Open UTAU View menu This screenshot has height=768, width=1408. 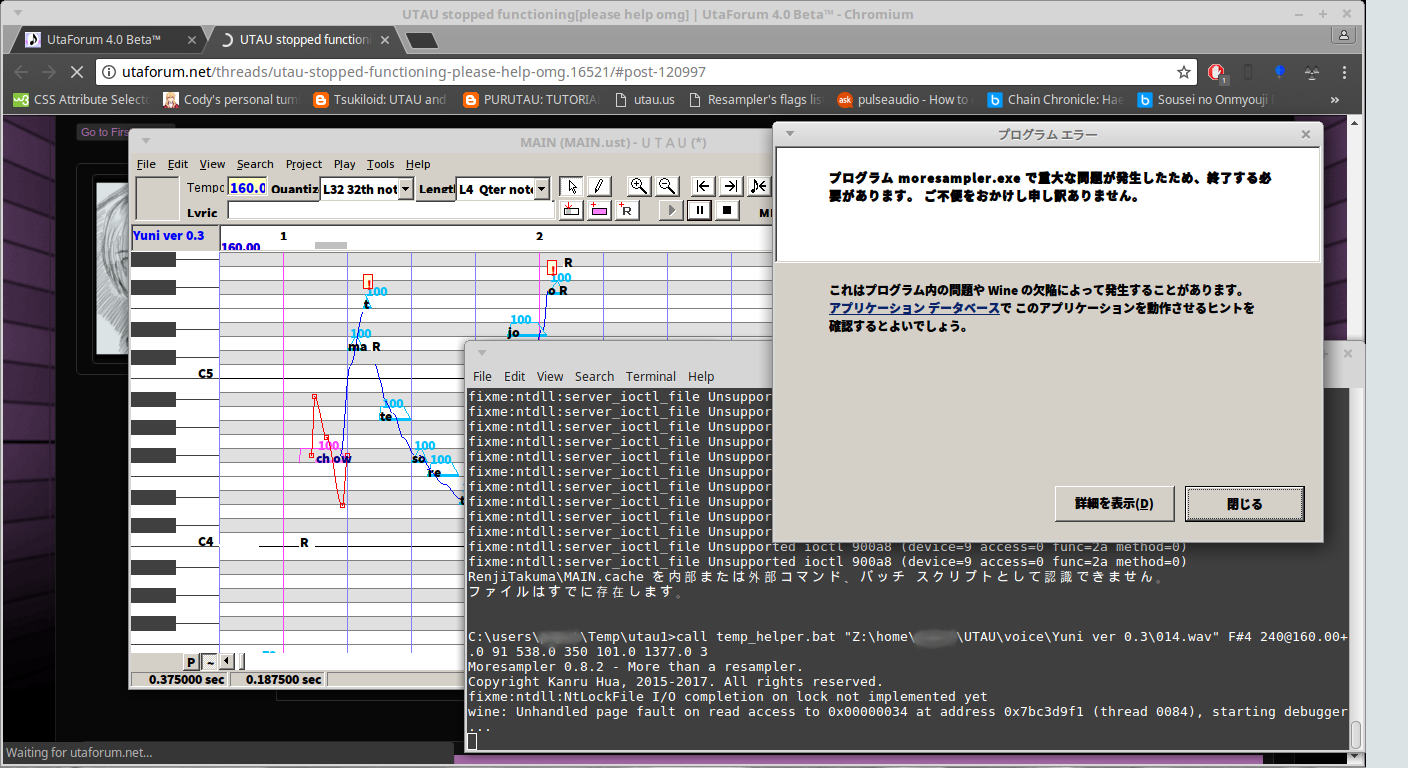[x=212, y=164]
